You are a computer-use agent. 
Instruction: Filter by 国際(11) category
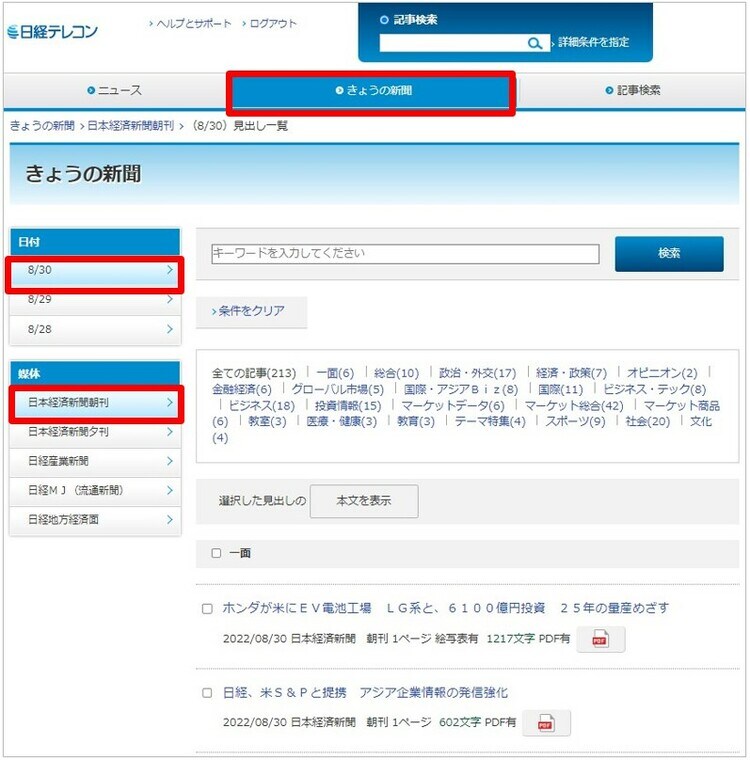pos(560,389)
